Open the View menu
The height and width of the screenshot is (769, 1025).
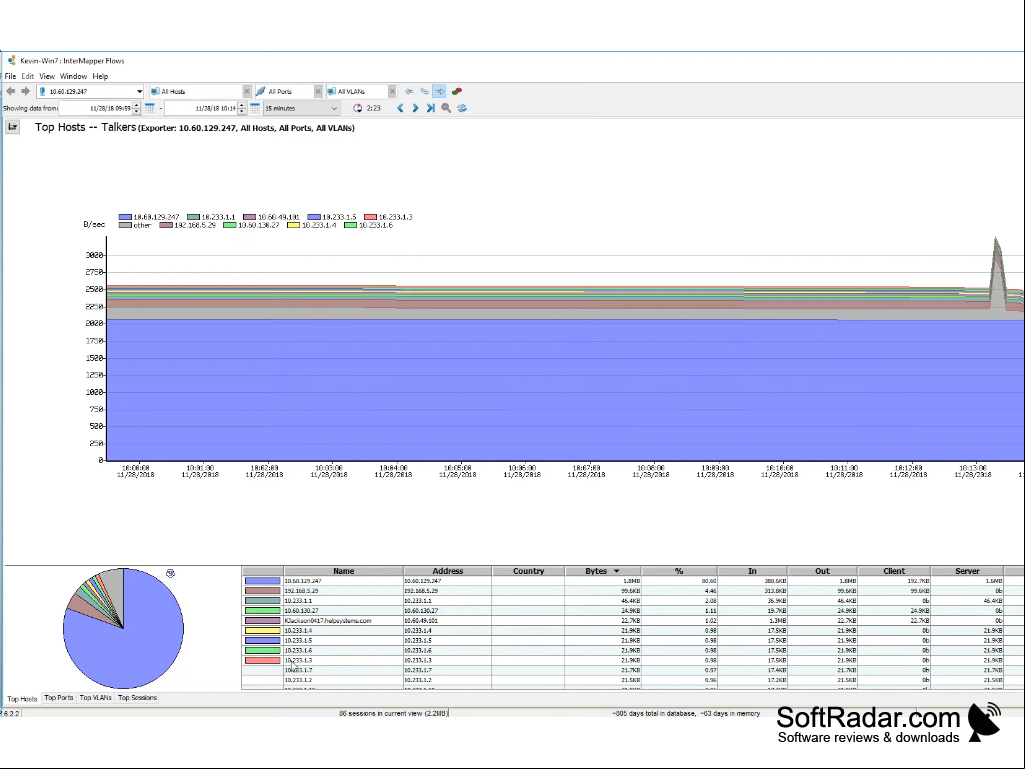tap(47, 77)
